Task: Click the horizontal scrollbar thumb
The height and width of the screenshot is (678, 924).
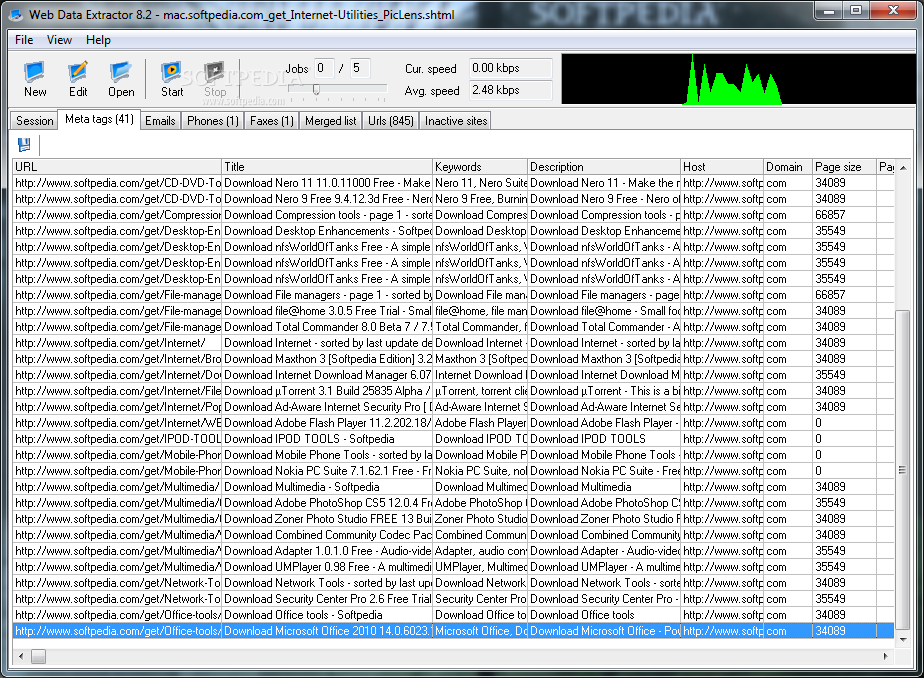Action: pos(38,656)
